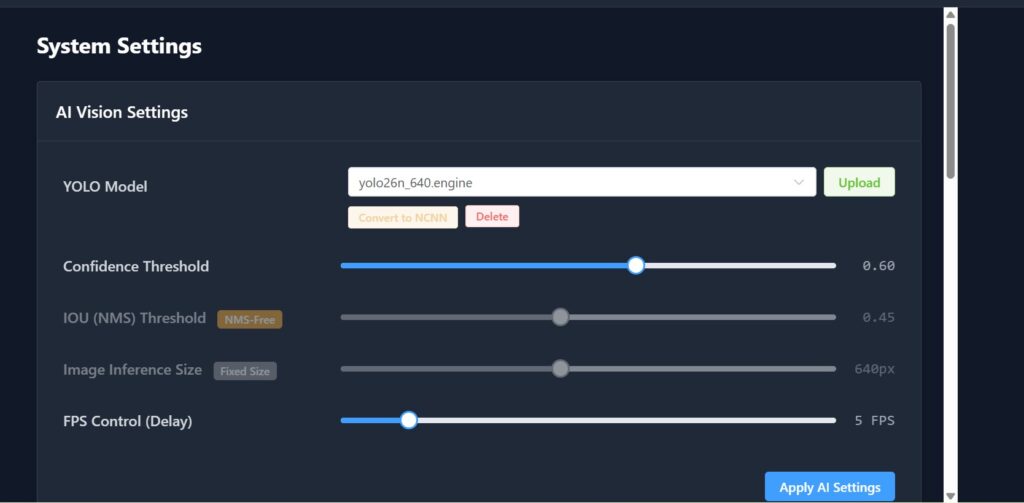1024x503 pixels.
Task: Click the vertical scrollbar thumb
Action: pyautogui.click(x=950, y=100)
